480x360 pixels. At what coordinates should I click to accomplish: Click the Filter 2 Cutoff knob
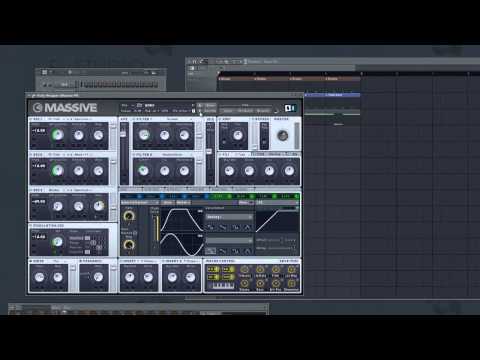pos(144,171)
